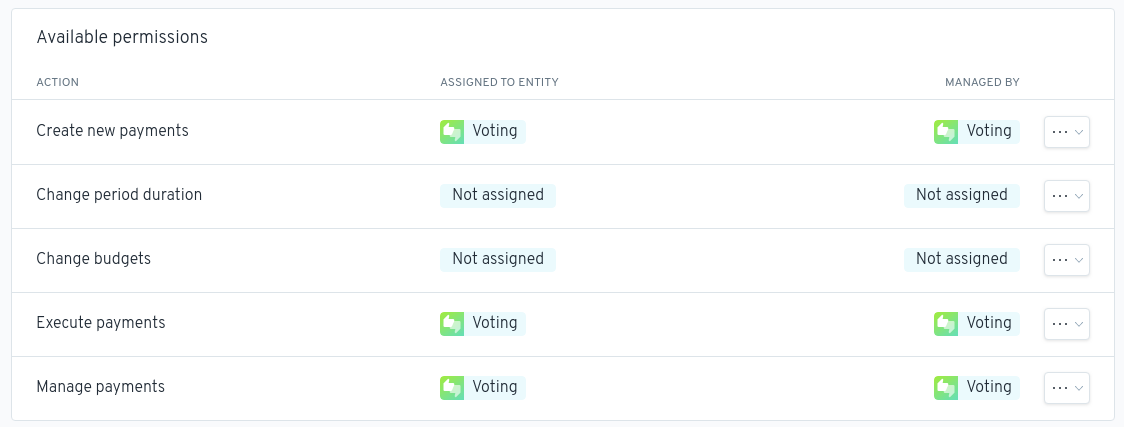The width and height of the screenshot is (1124, 427).
Task: Click Voting icon managing Manage payments
Action: 946,388
